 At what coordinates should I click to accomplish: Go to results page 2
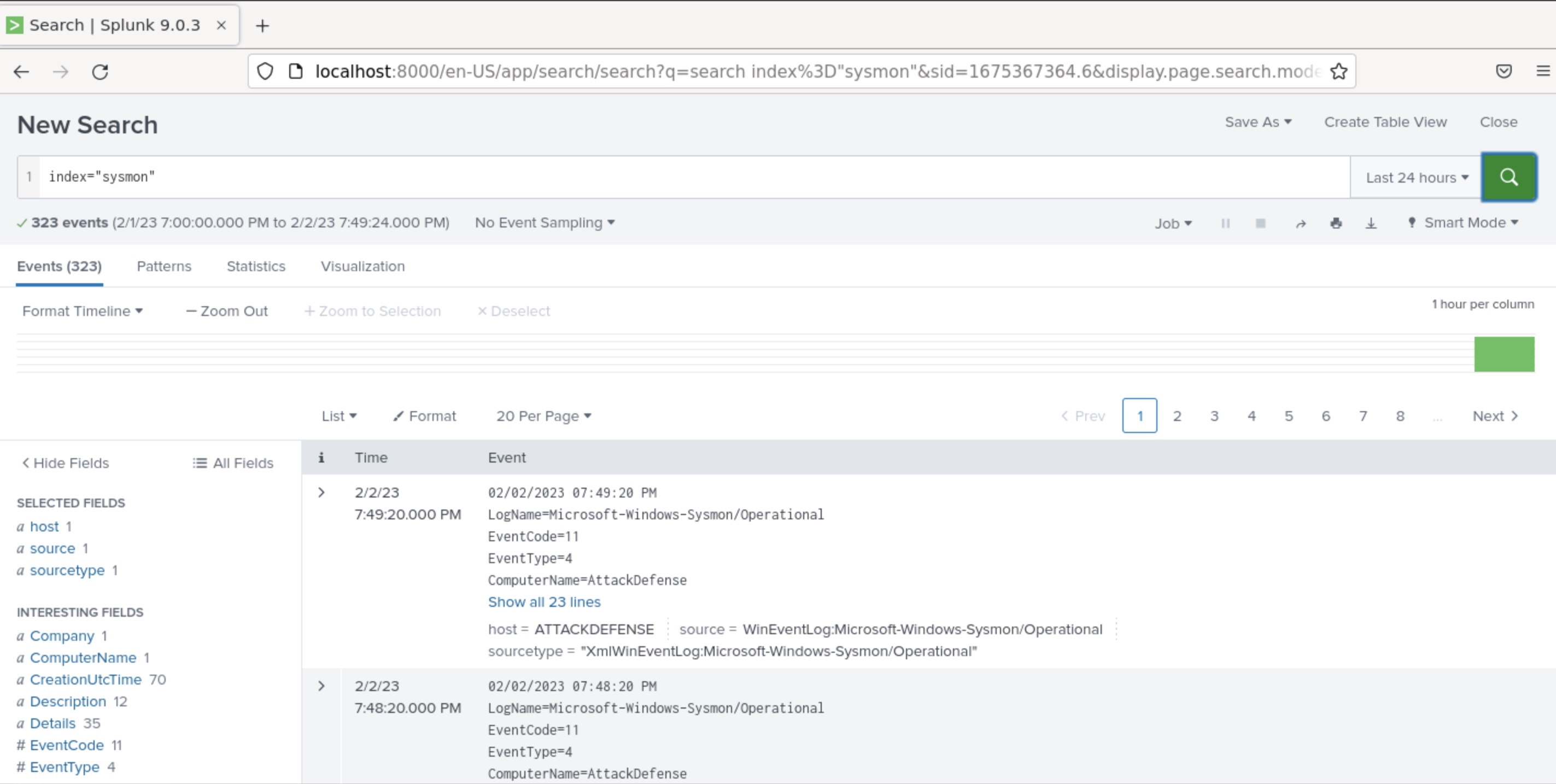point(1177,416)
